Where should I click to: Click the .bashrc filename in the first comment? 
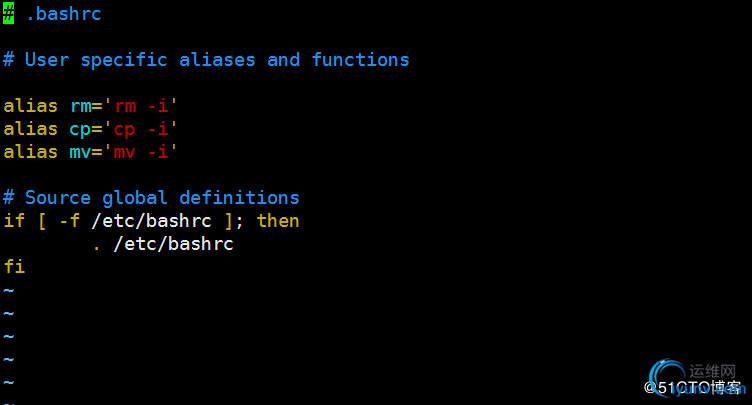coord(64,14)
